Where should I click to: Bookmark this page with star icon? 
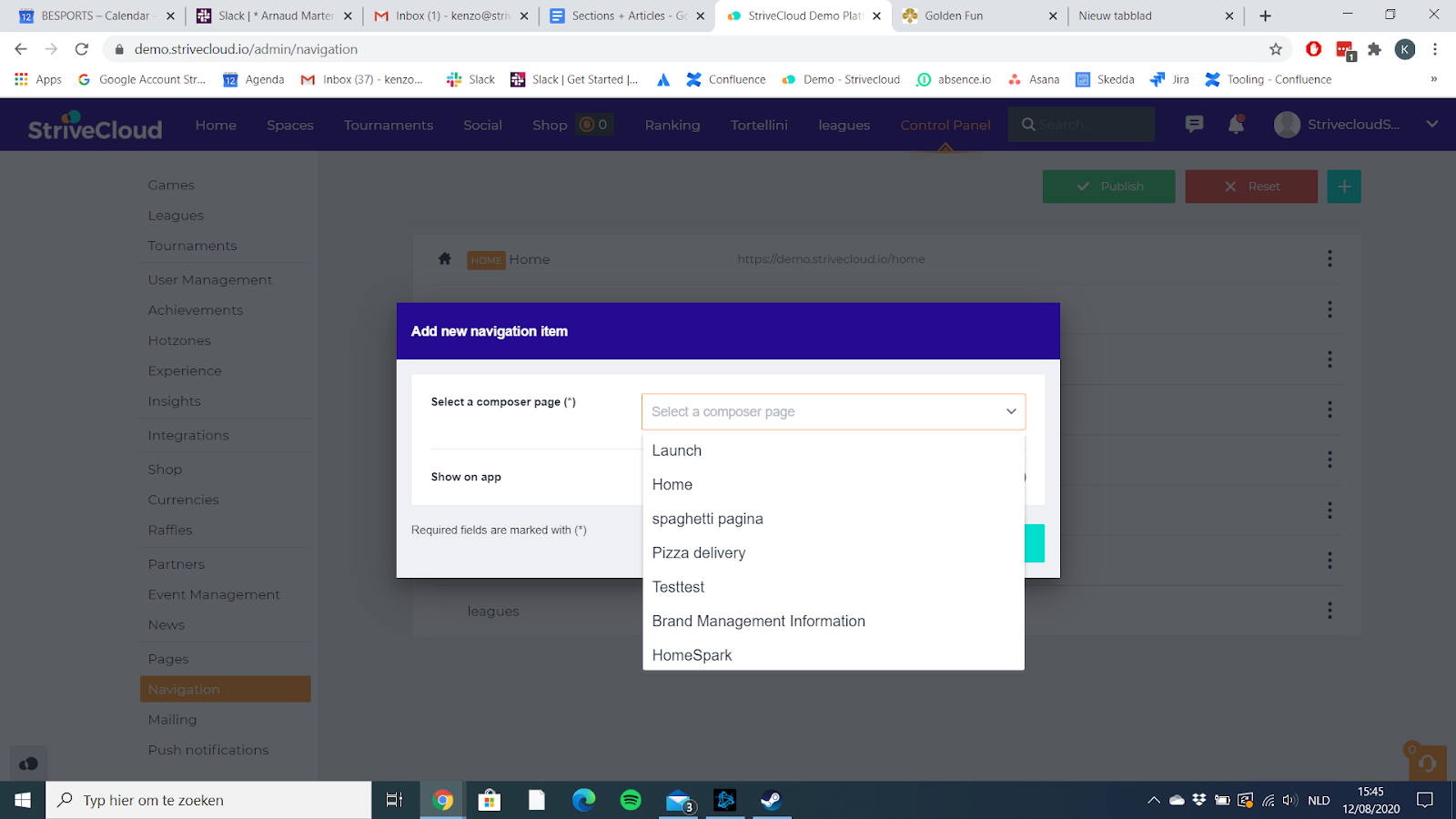pos(1276,49)
